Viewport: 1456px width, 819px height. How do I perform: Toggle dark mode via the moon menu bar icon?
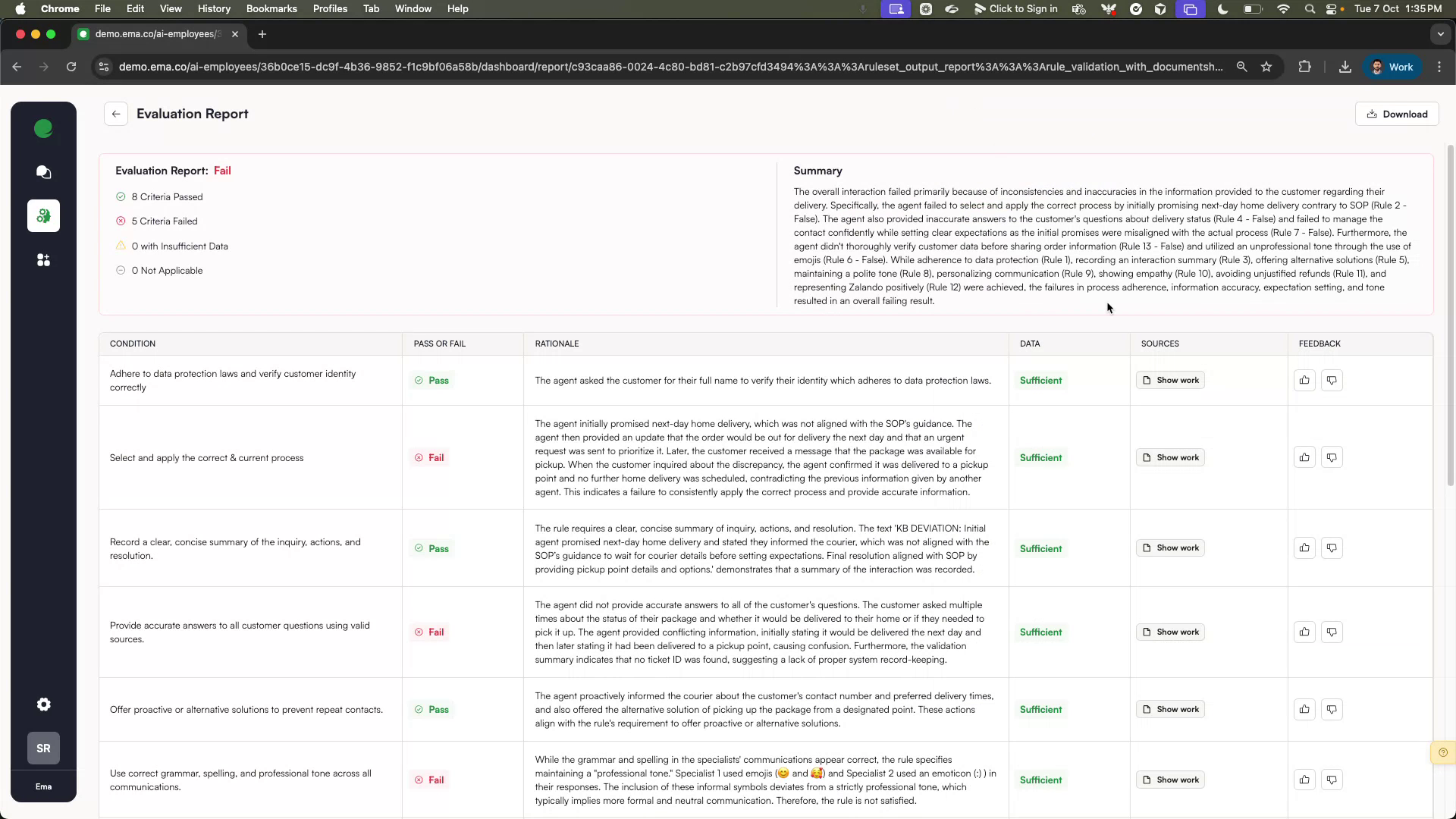[1222, 9]
